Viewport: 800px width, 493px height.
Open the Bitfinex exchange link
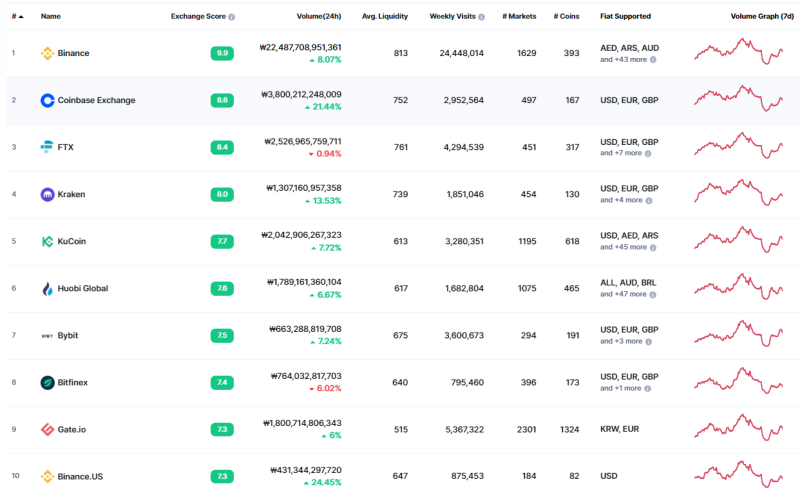(72, 382)
